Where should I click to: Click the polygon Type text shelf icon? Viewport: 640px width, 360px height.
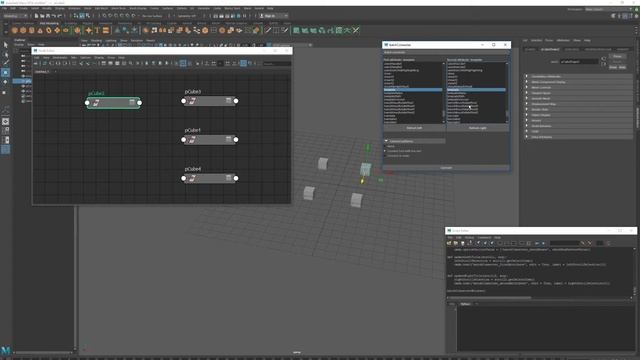97,30
